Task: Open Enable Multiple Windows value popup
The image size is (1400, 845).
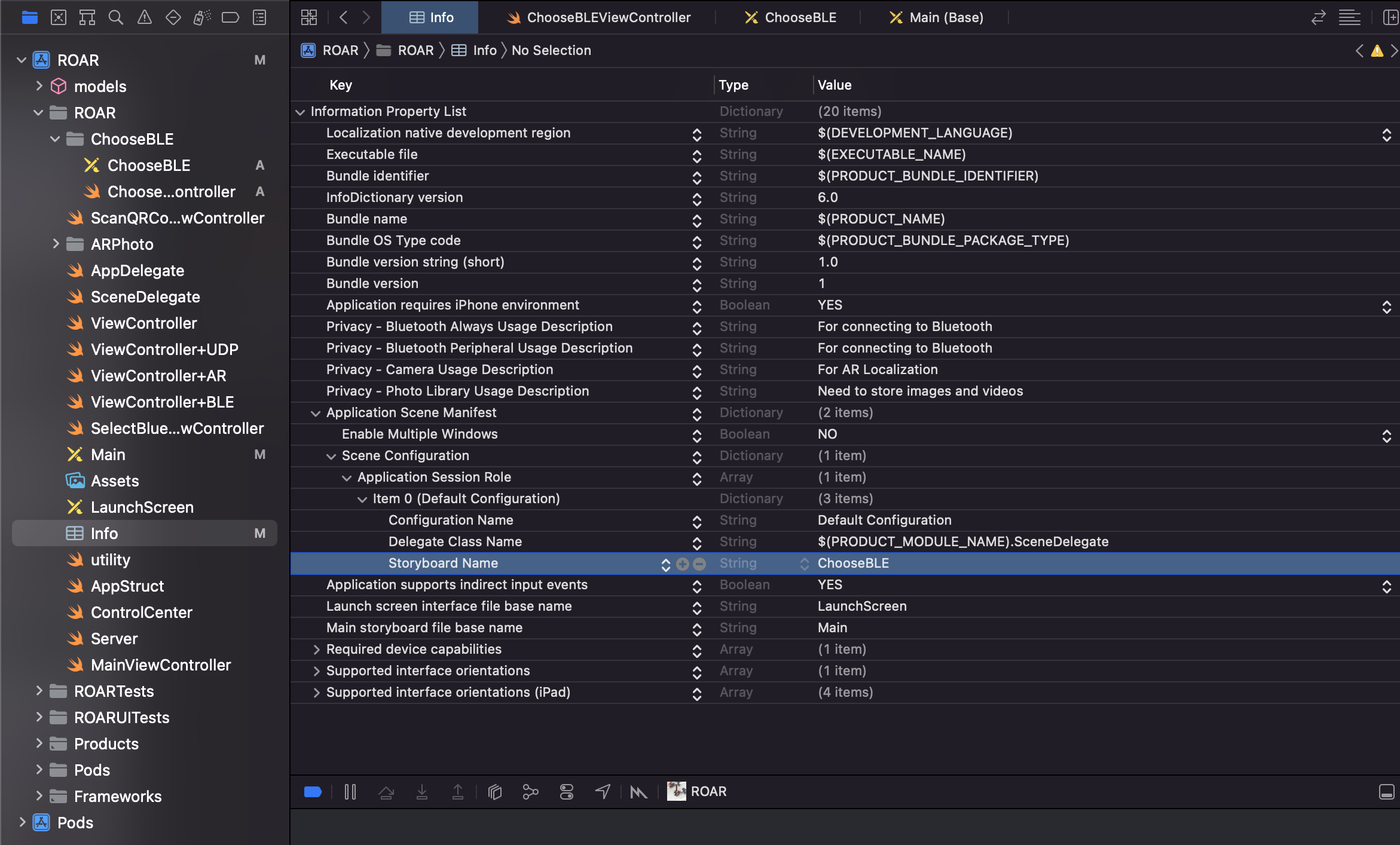Action: [1386, 434]
